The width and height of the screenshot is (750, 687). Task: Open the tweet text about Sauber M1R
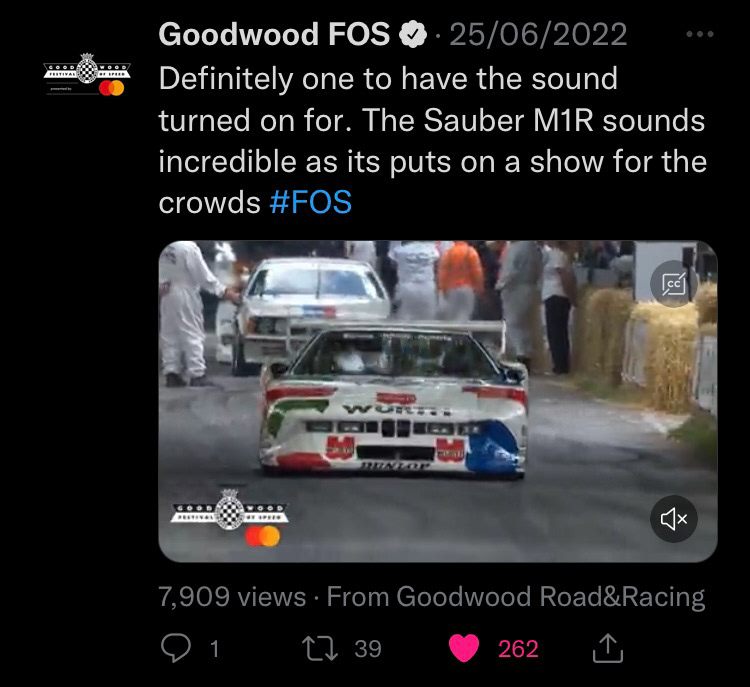432,141
